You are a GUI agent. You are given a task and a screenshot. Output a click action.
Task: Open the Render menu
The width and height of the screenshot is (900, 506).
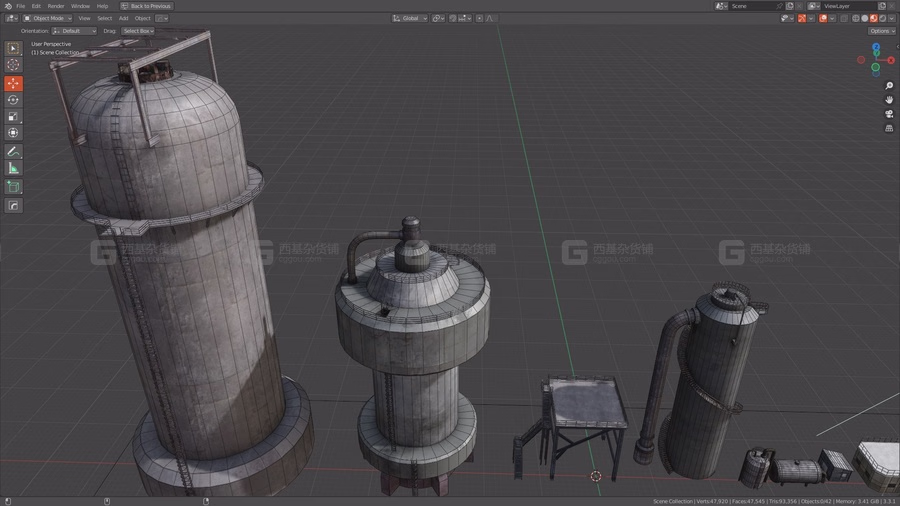[56, 6]
